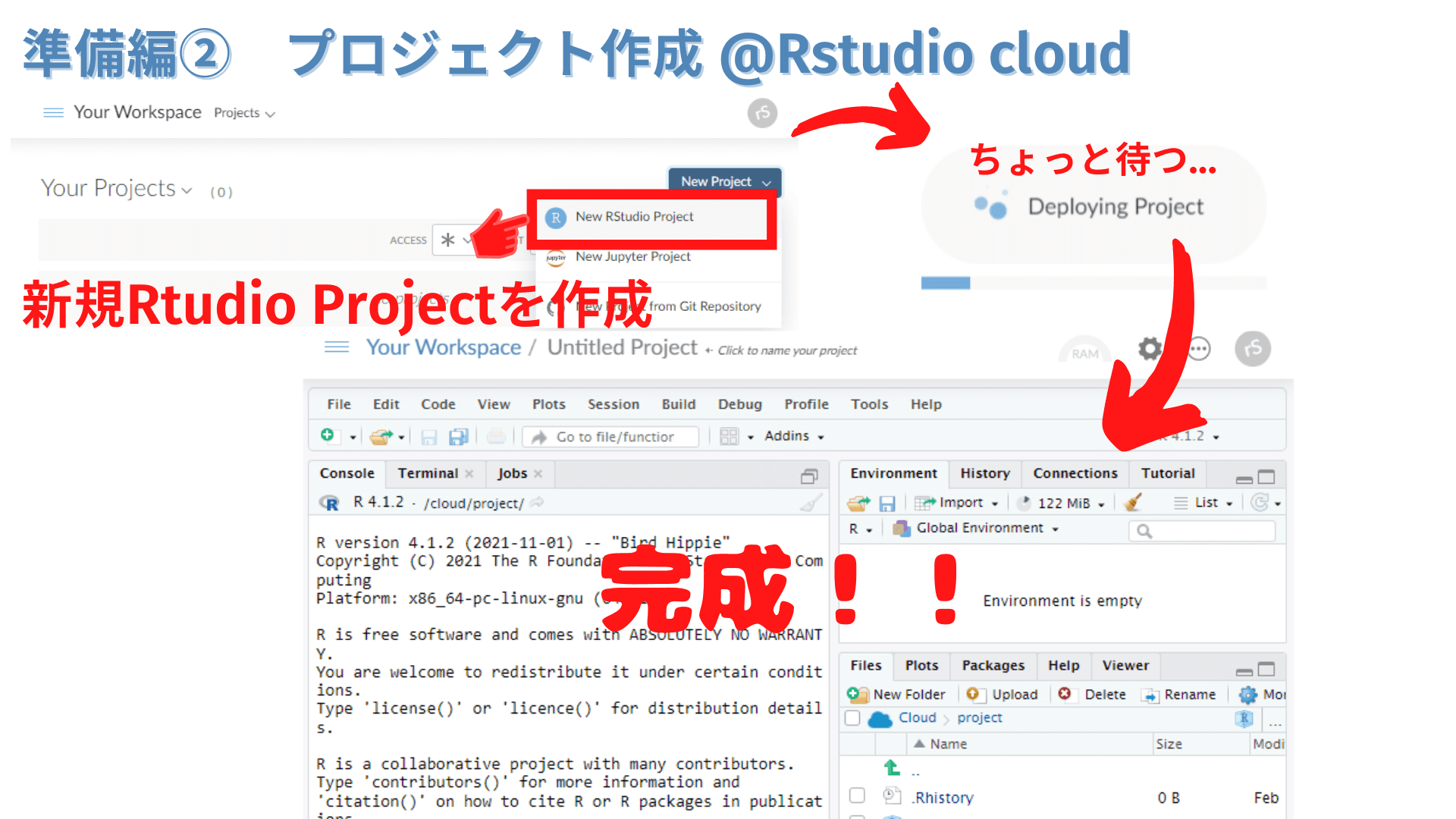The image size is (1456, 819).
Task: Expand the Import Dataset dropdown
Action: pos(959,503)
